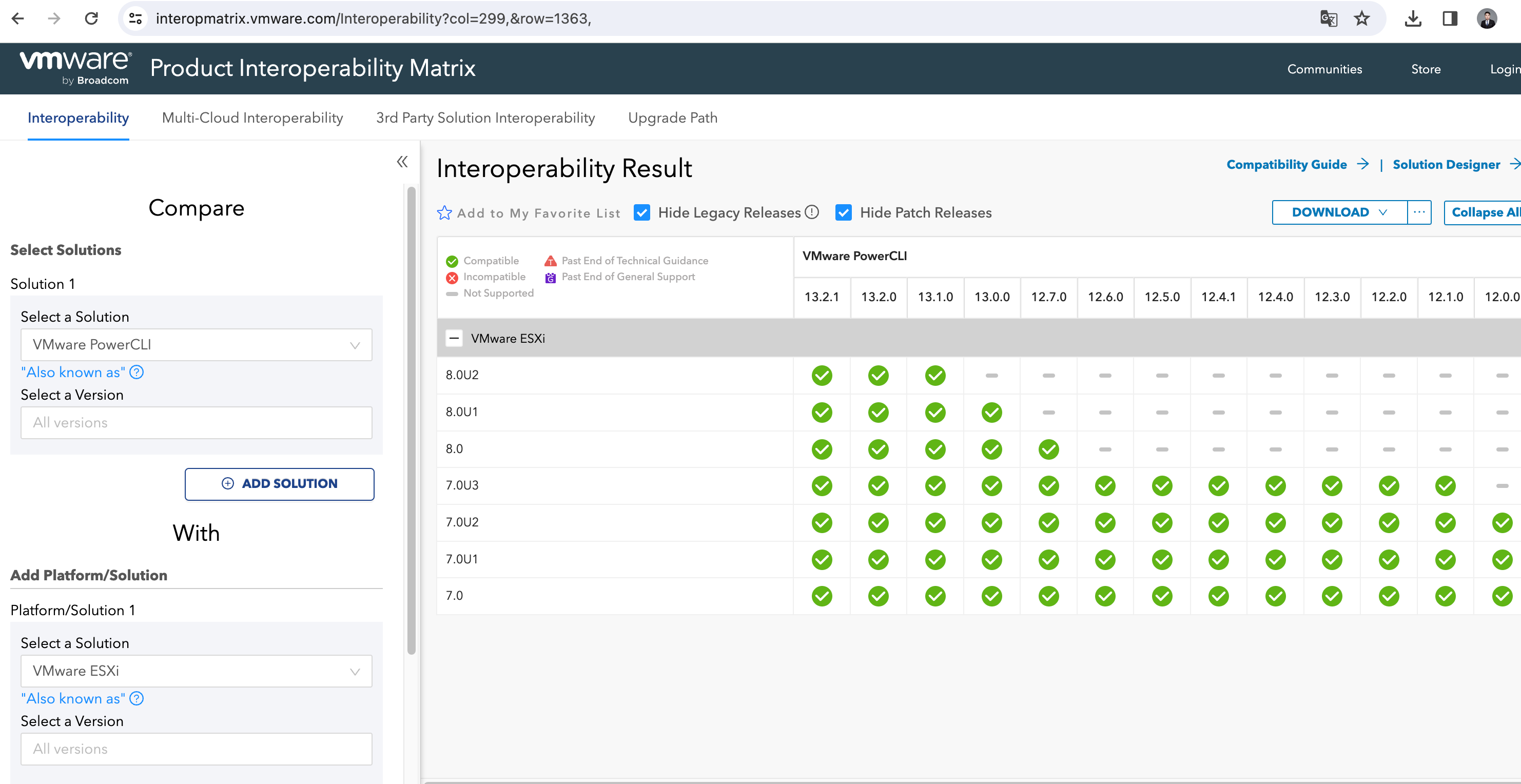Click the Solution Designer arrow link icon
The width and height of the screenshot is (1521, 784).
(x=1515, y=166)
